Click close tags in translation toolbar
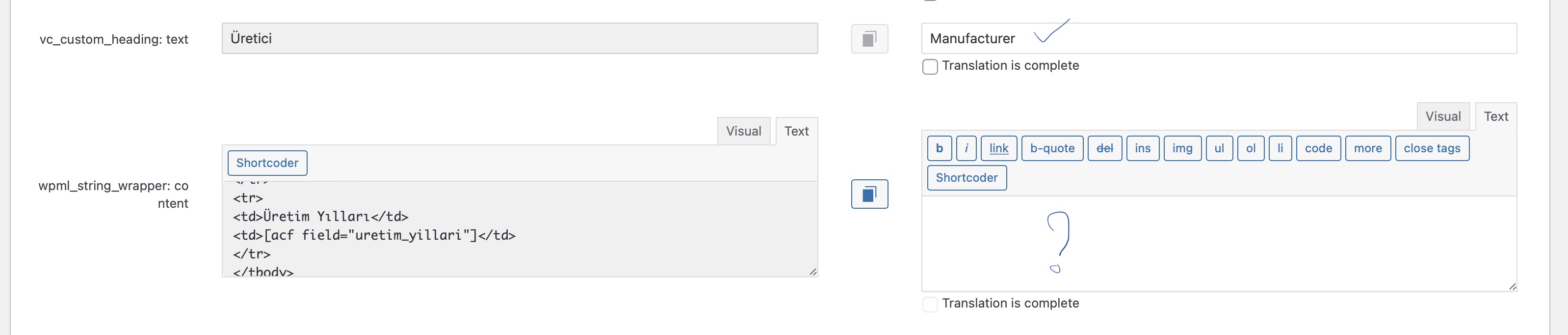The image size is (1568, 335). click(x=1432, y=148)
